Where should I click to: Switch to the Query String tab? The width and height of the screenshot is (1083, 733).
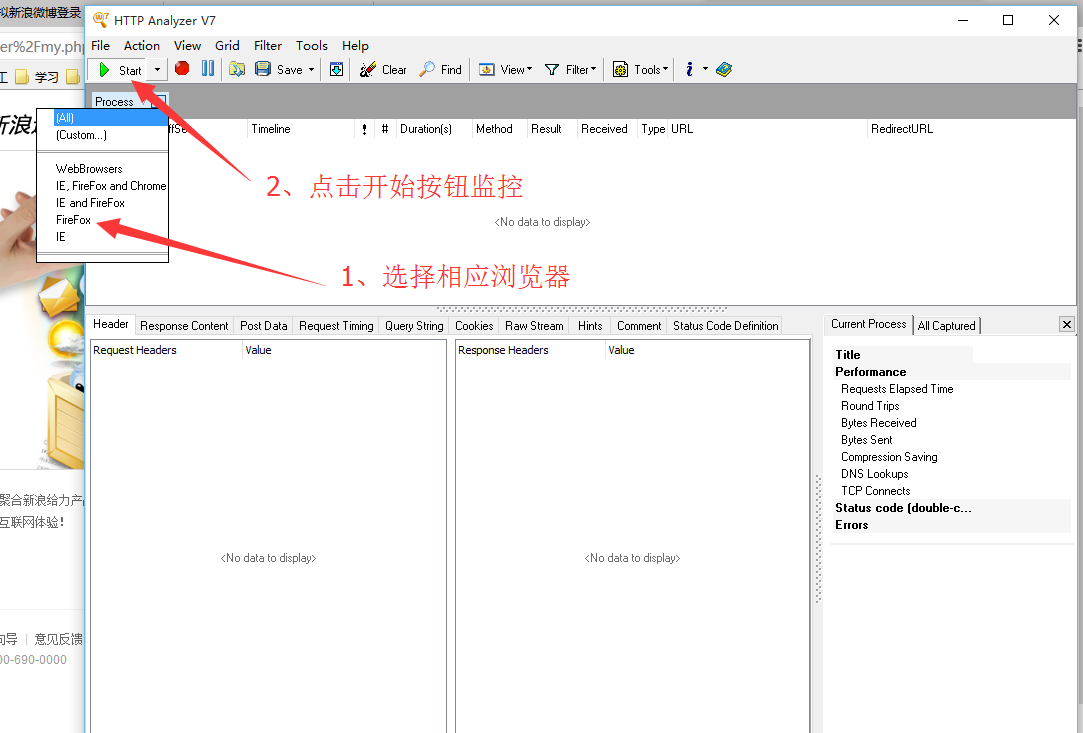click(414, 326)
